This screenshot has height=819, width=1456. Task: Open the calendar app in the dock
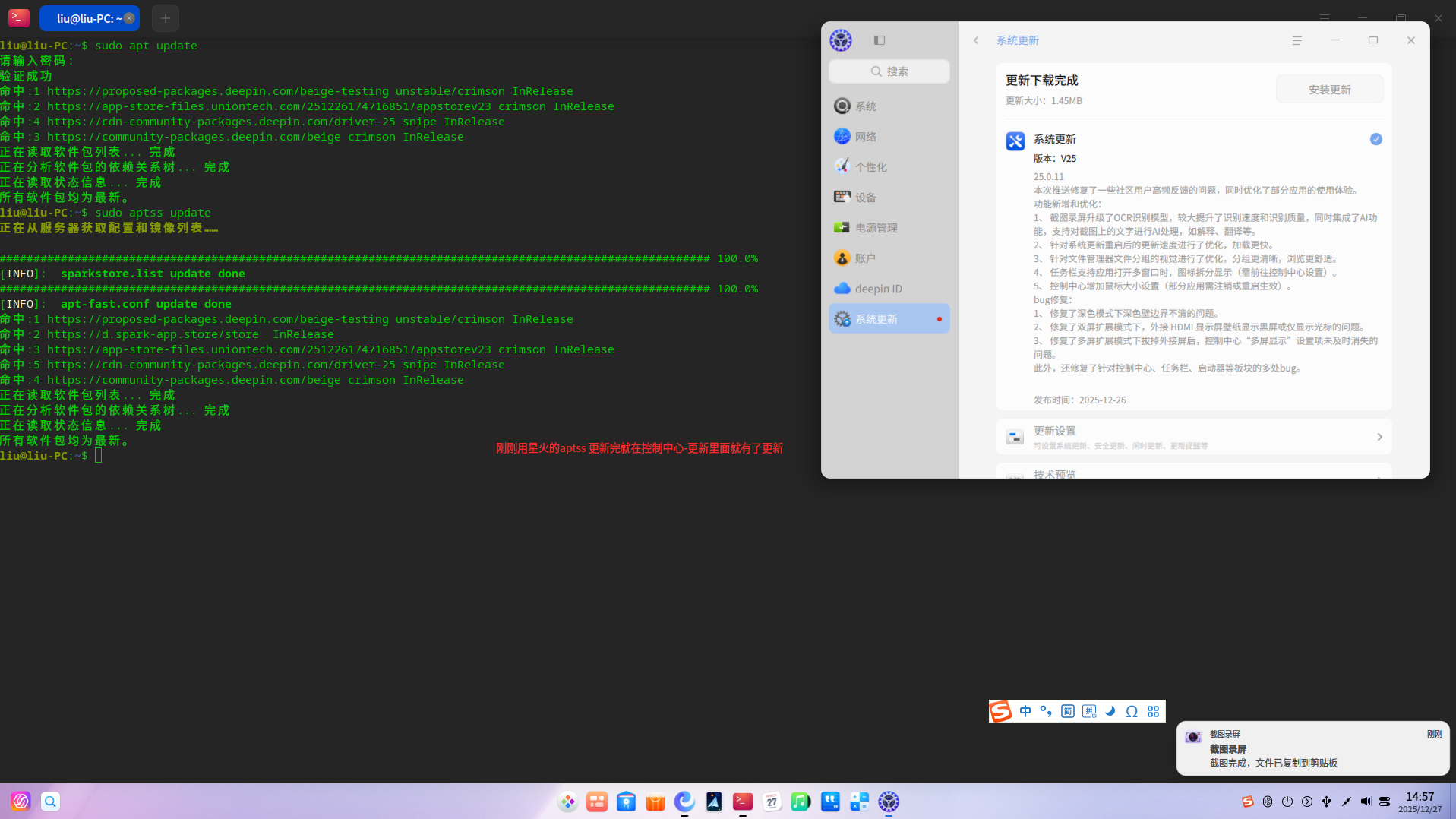[x=772, y=801]
